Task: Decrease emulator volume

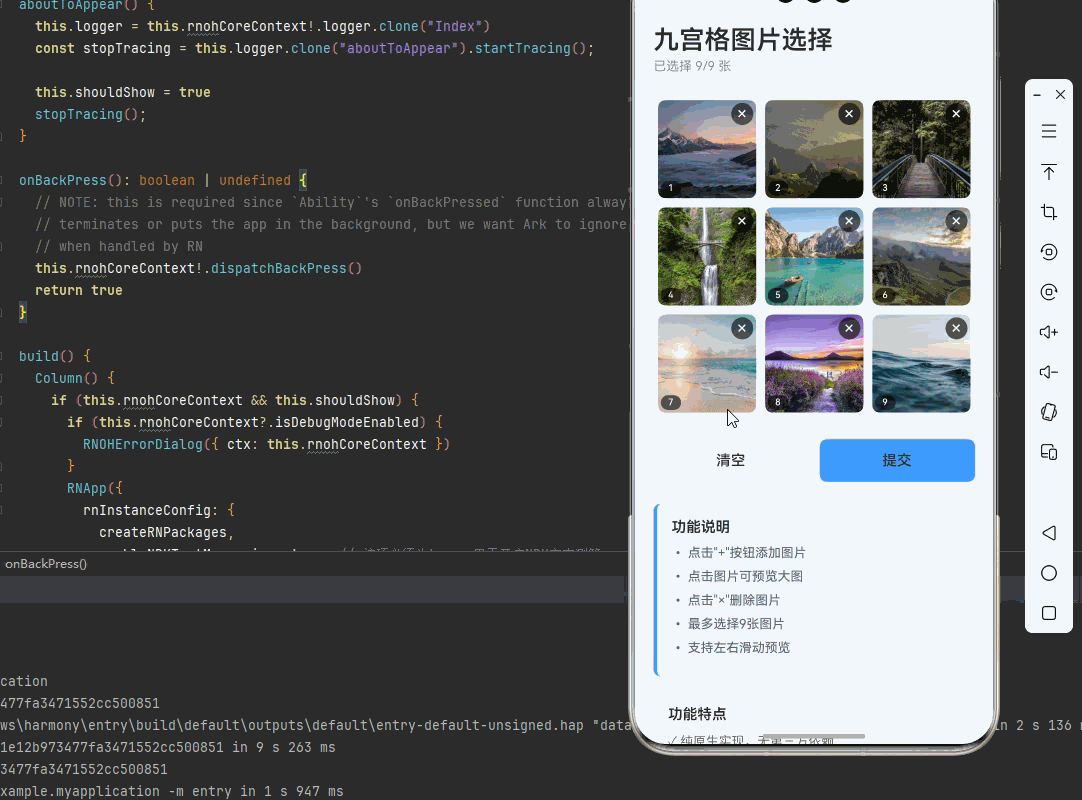Action: click(1049, 372)
